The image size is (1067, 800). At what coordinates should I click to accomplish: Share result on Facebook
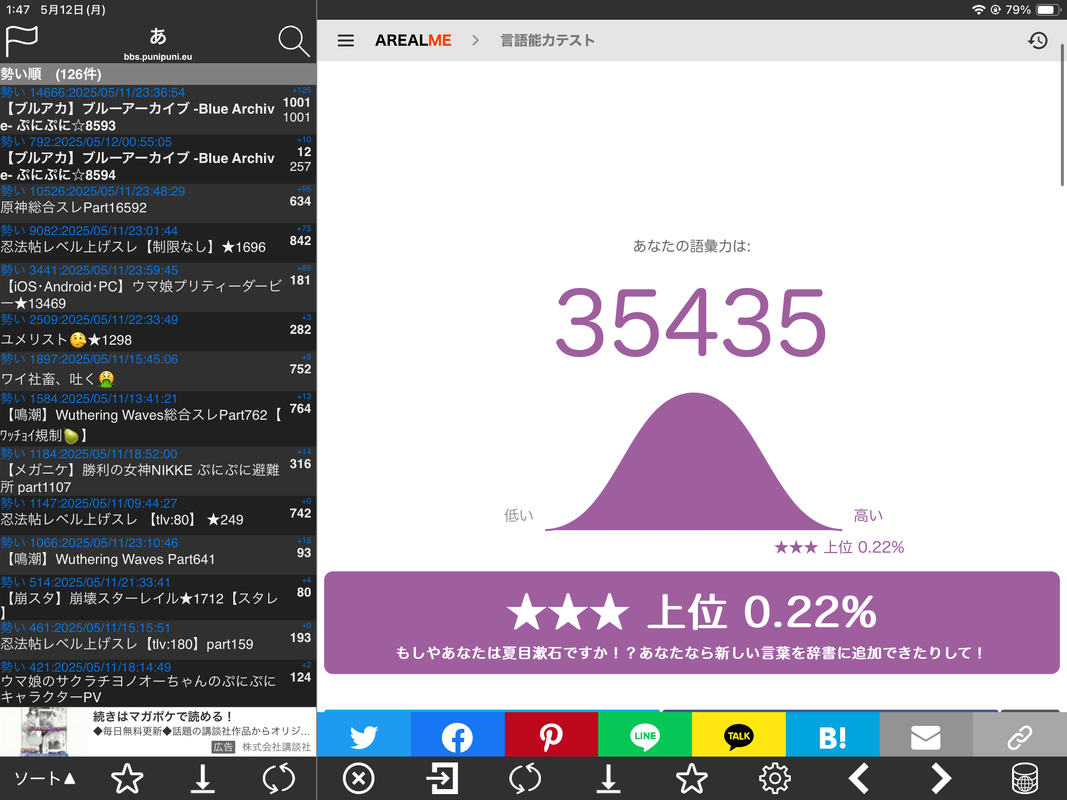point(457,736)
